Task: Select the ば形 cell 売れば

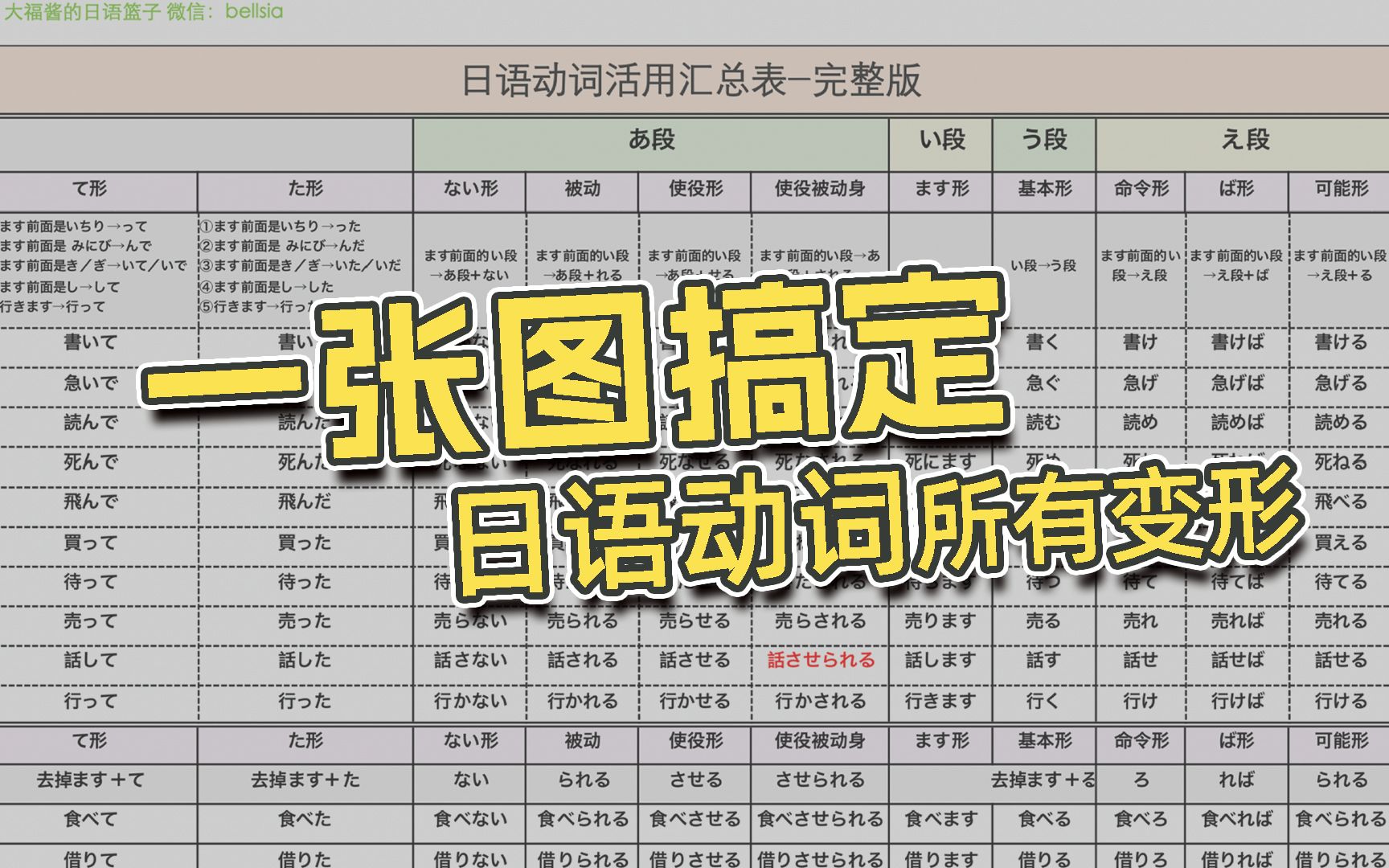Action: 1238,621
